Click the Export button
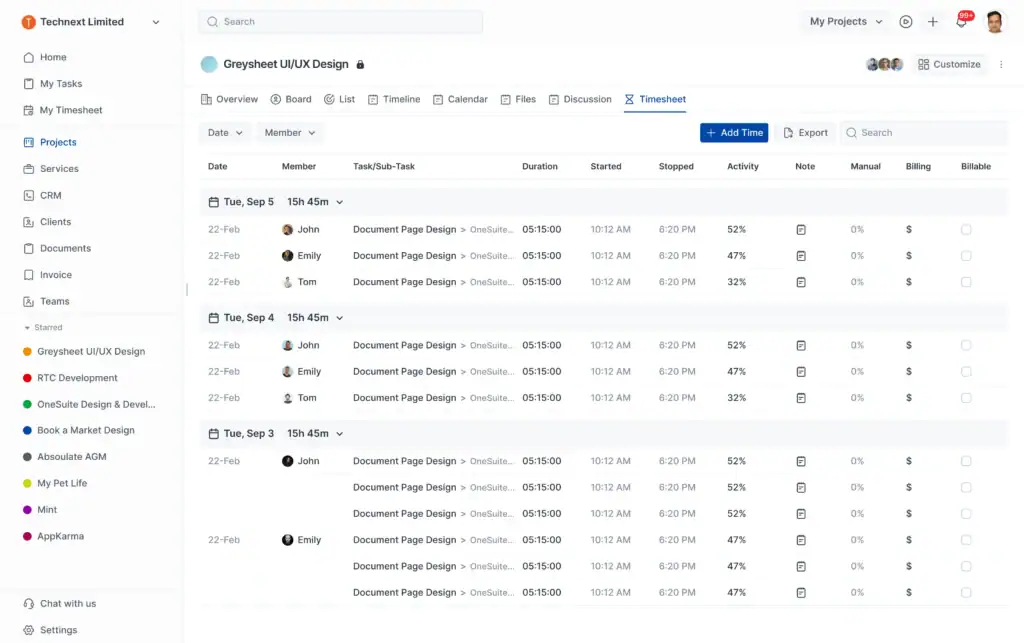Screen dimensions: 1024x643 tap(805, 133)
